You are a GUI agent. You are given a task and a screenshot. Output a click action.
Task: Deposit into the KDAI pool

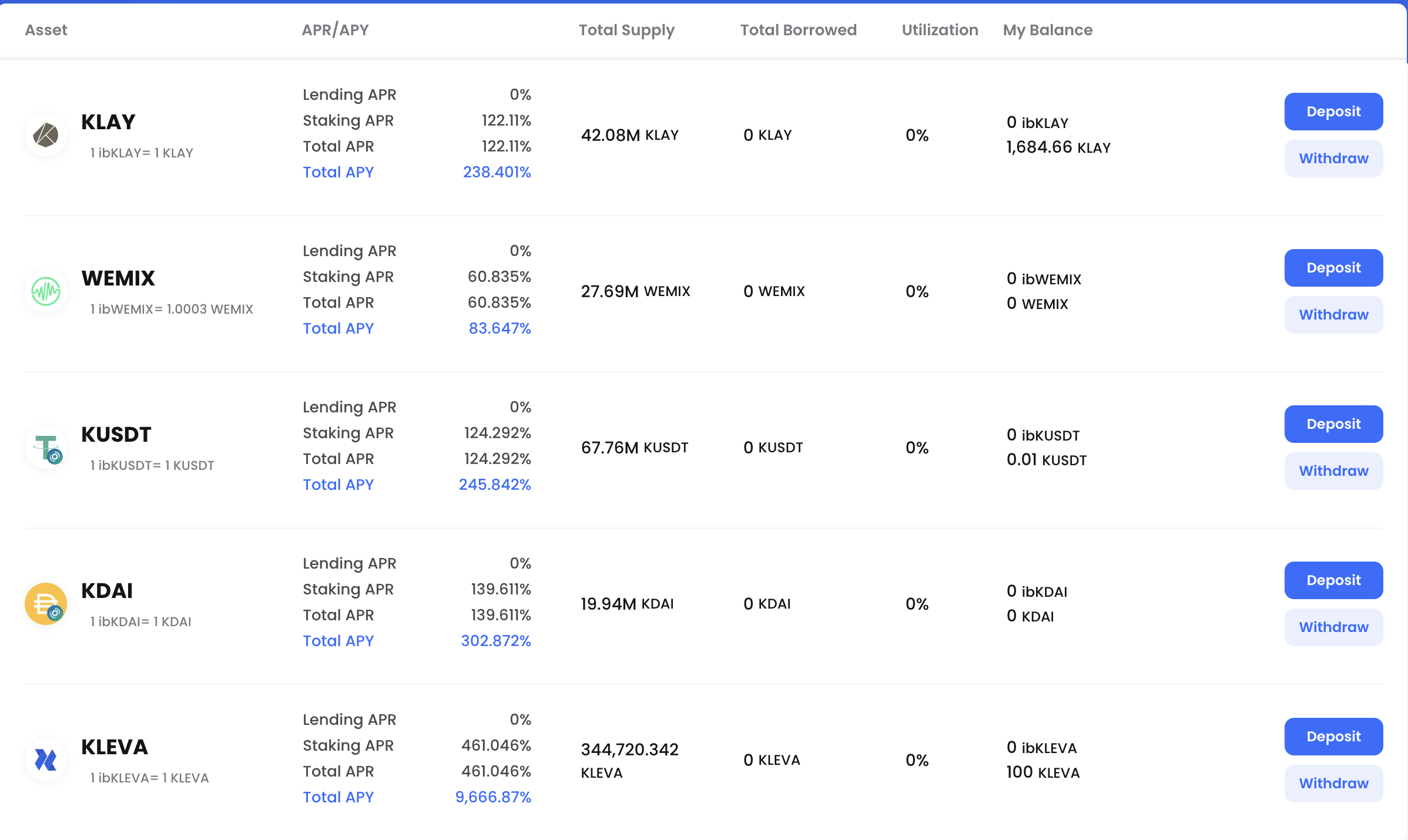point(1333,580)
